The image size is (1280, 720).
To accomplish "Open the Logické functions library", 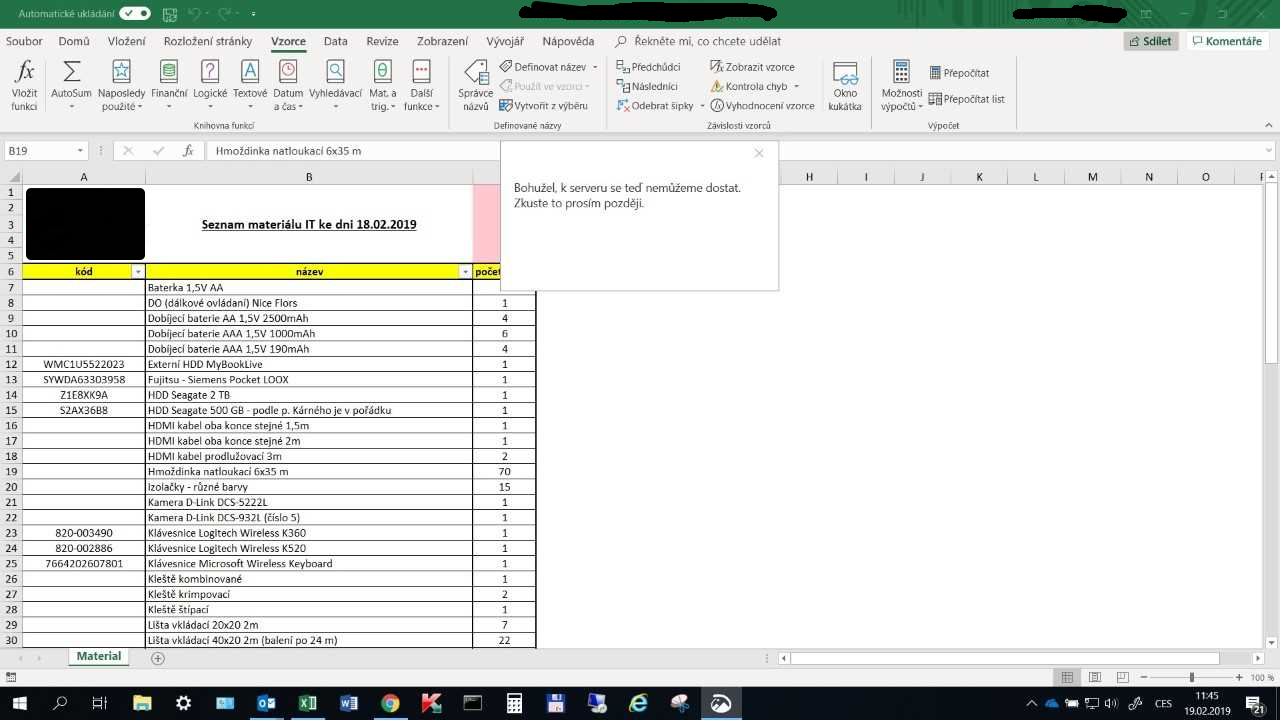I will [x=210, y=85].
